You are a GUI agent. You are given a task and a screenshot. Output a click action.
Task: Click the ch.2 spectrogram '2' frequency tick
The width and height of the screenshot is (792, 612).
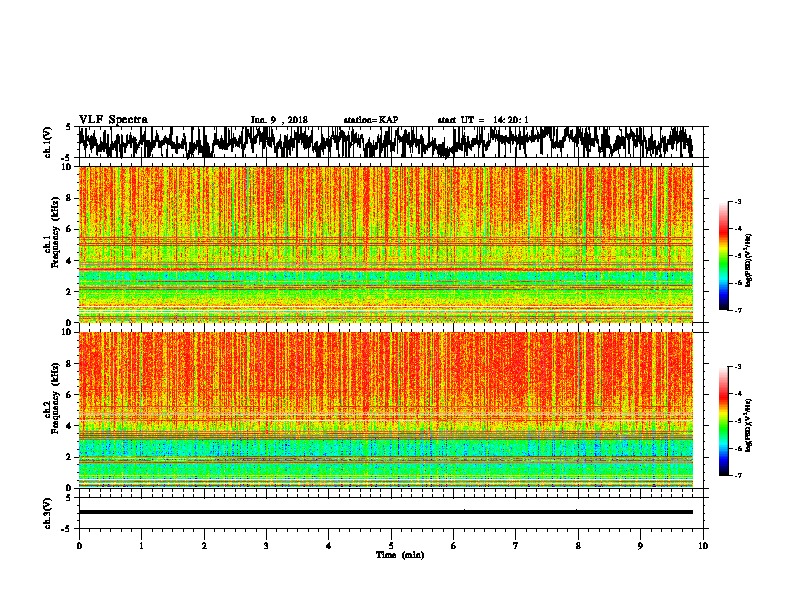coord(70,457)
